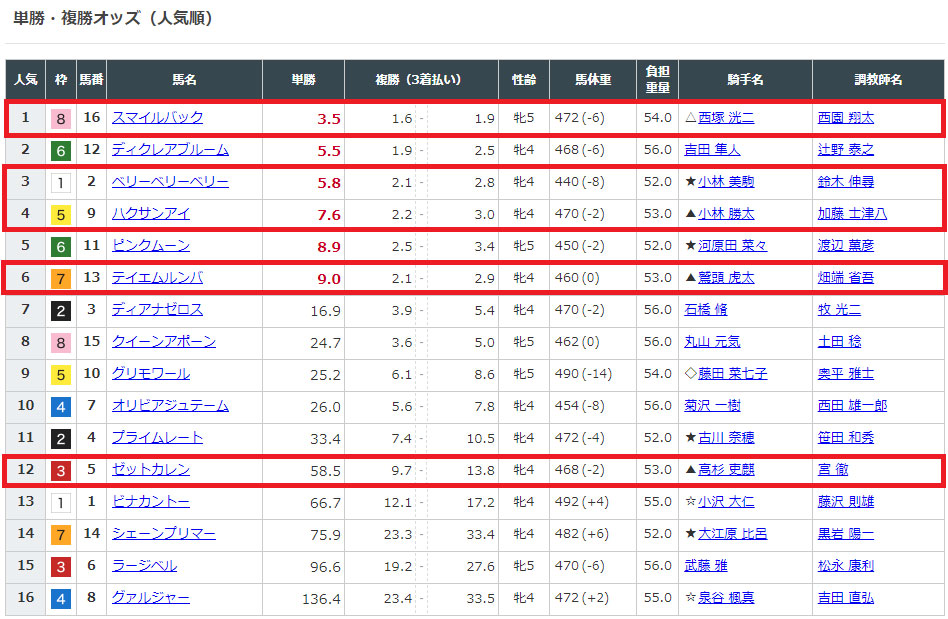Click the 単勝 column header
Screen dimensions: 948x619
pyautogui.click(x=303, y=80)
